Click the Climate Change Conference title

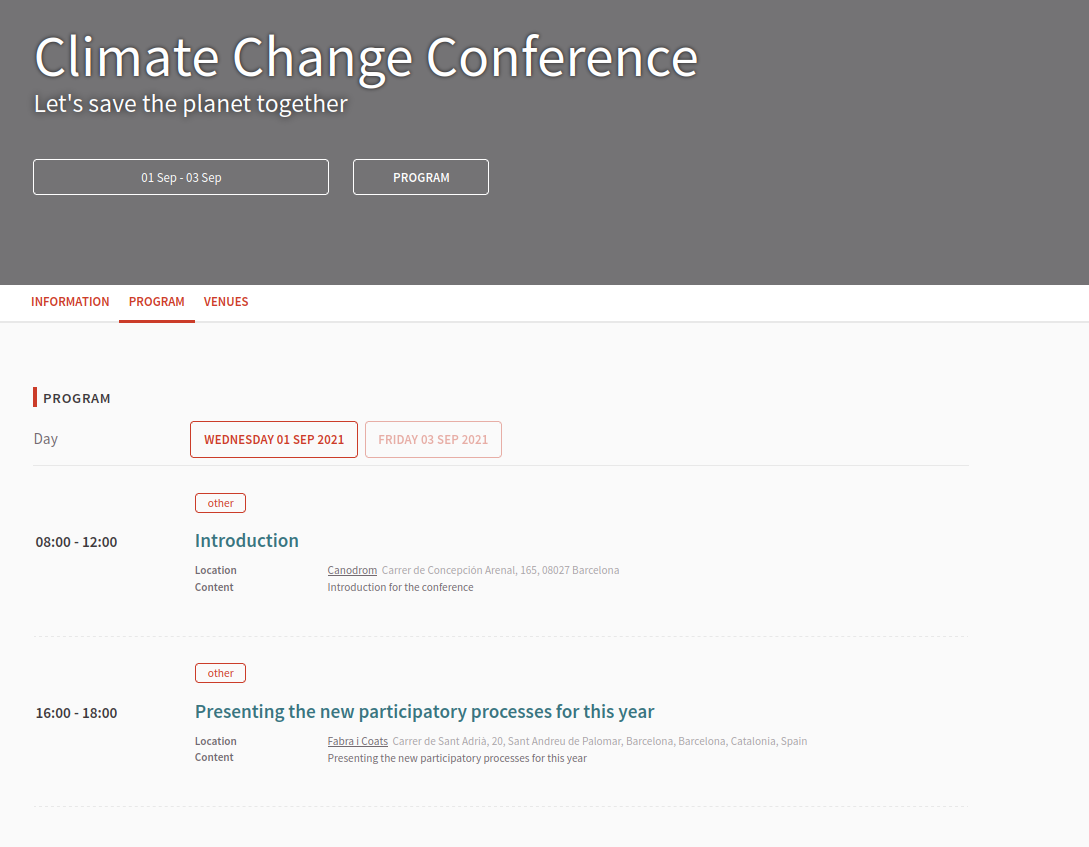[366, 57]
